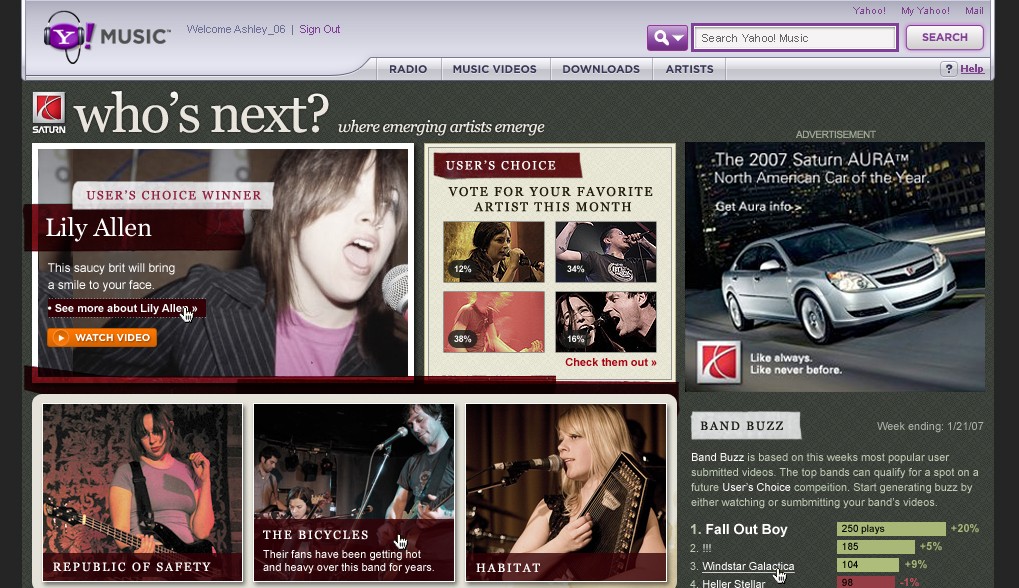Open the Radio tab
Screen dimensions: 1019x588
coord(408,69)
